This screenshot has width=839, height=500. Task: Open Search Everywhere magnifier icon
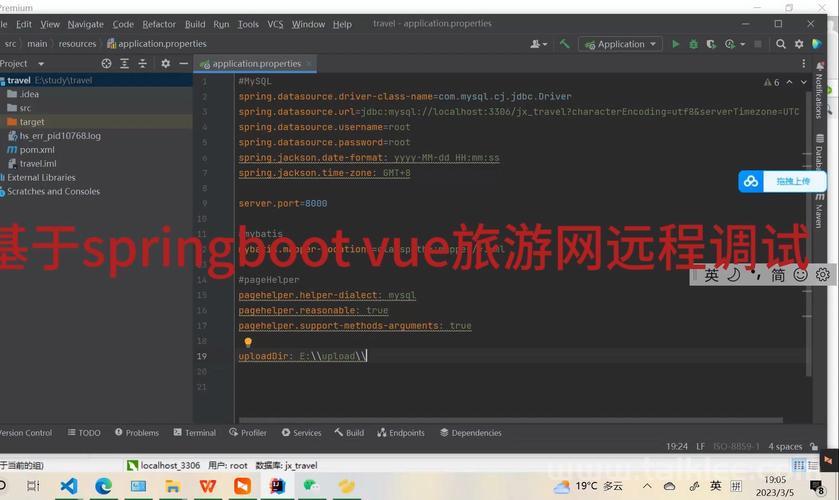[x=781, y=44]
